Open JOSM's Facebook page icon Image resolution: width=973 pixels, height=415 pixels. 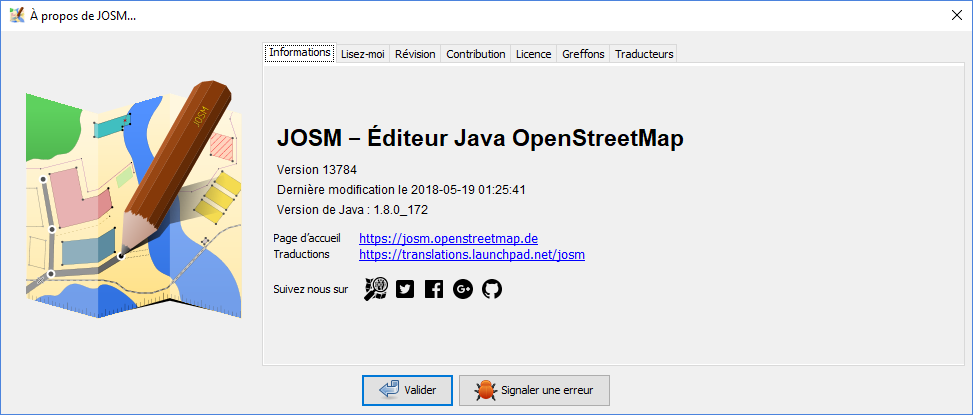434,289
